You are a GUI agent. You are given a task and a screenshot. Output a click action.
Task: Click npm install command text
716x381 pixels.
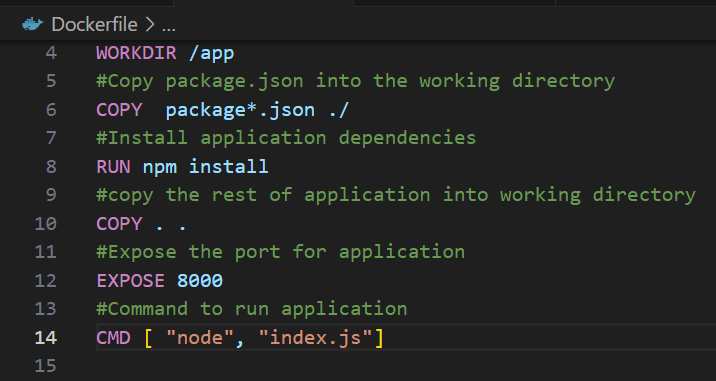tap(205, 167)
